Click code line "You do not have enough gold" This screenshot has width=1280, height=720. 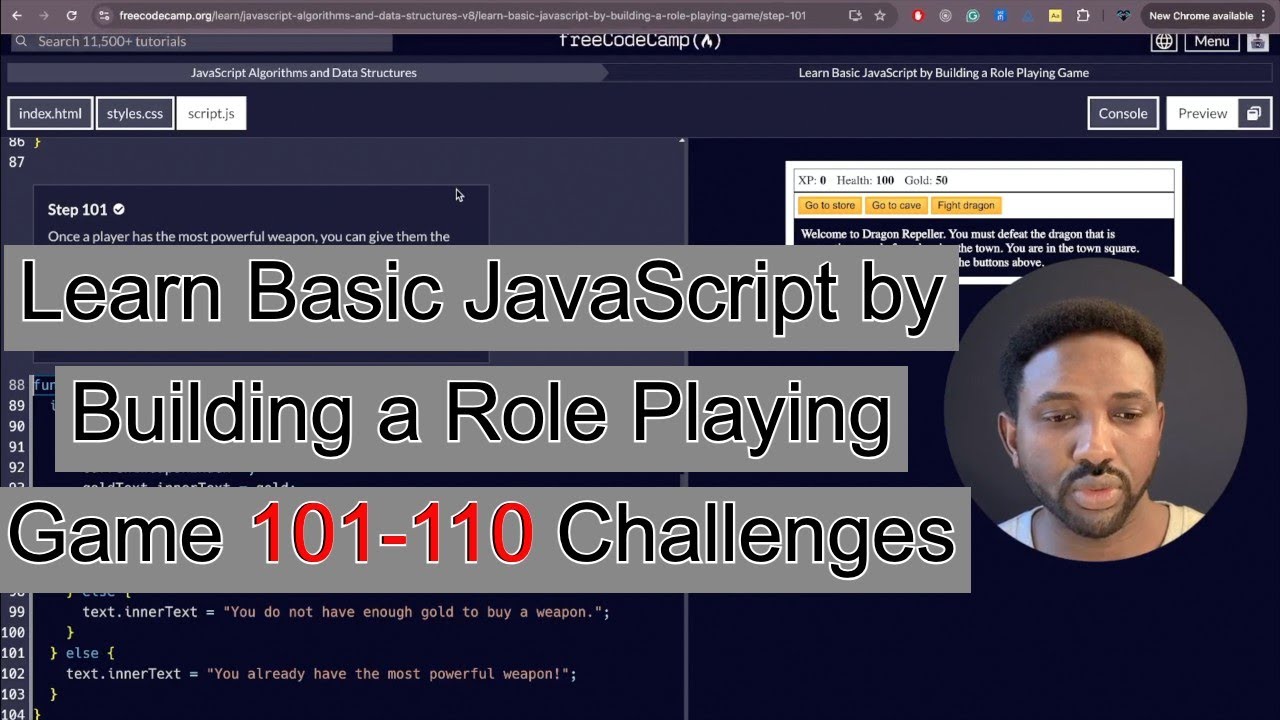click(x=346, y=612)
